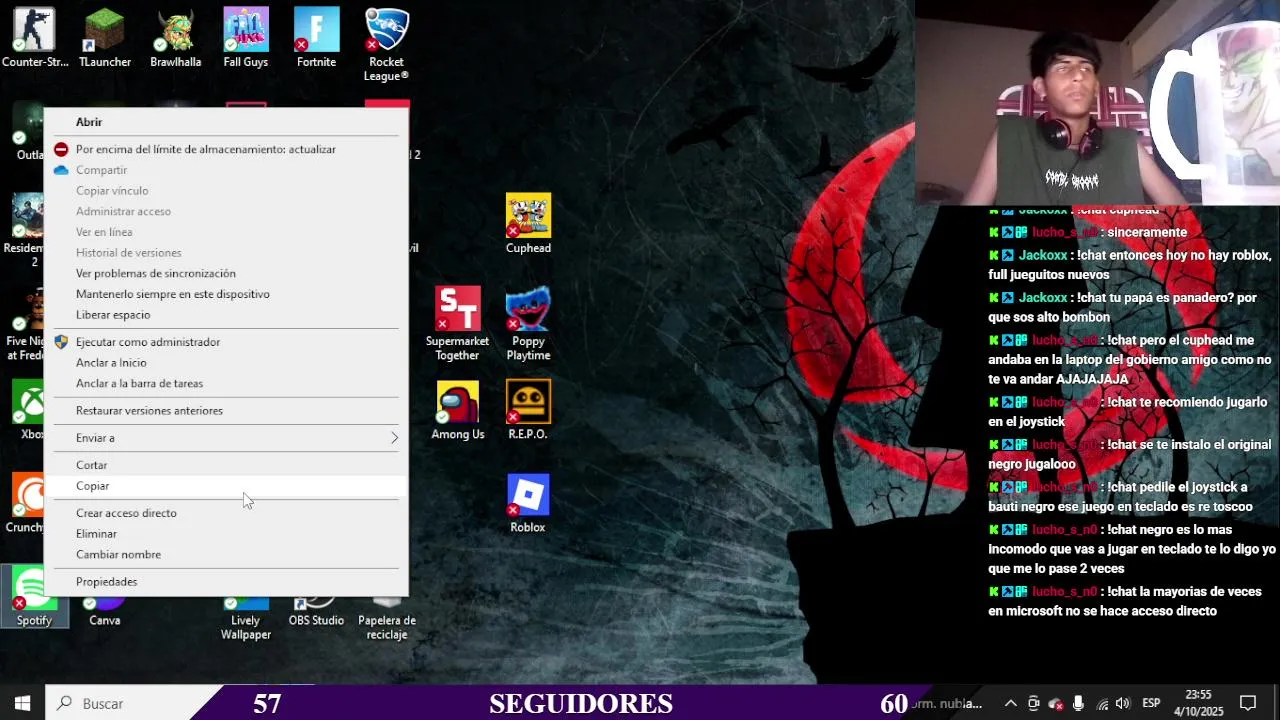
Task: Open the Counter-Strike desktop shortcut
Action: tap(35, 38)
